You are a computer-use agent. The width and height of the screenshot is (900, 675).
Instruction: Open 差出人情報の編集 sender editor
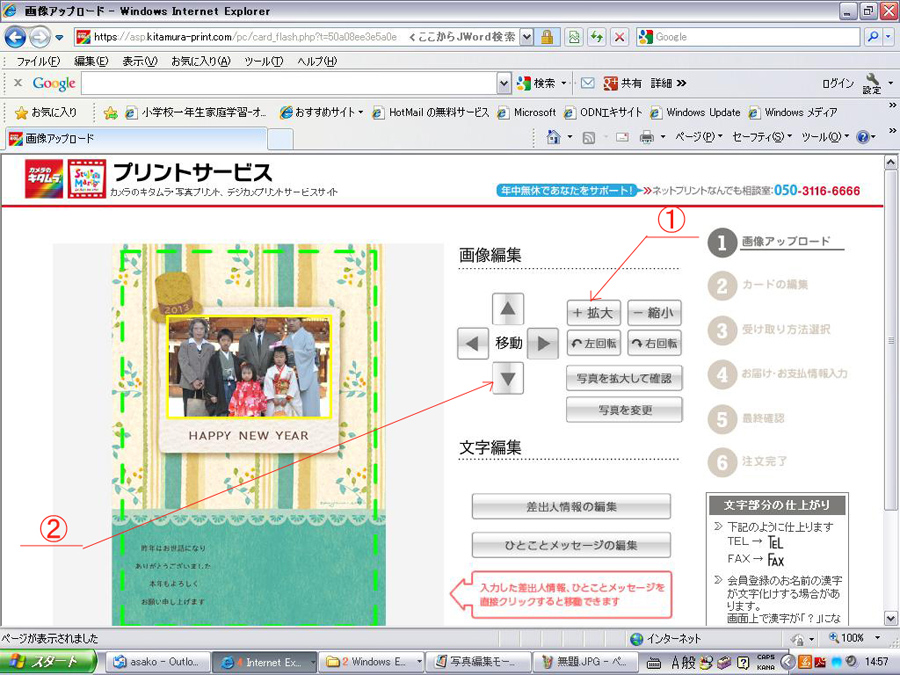tap(571, 507)
